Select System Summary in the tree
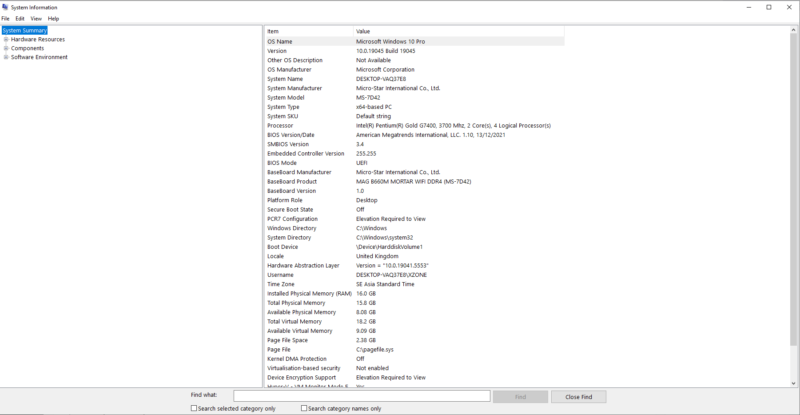The height and width of the screenshot is (415, 800). tap(24, 31)
